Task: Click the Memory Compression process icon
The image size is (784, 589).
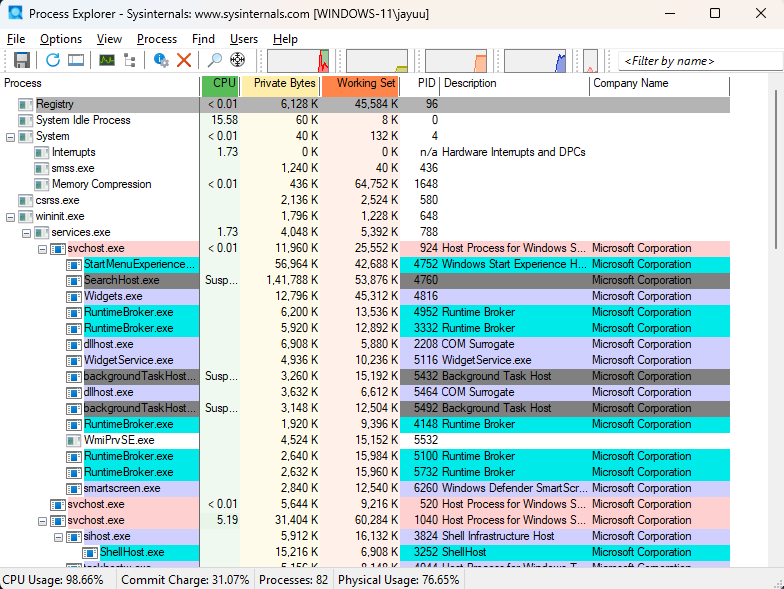Action: (42, 184)
